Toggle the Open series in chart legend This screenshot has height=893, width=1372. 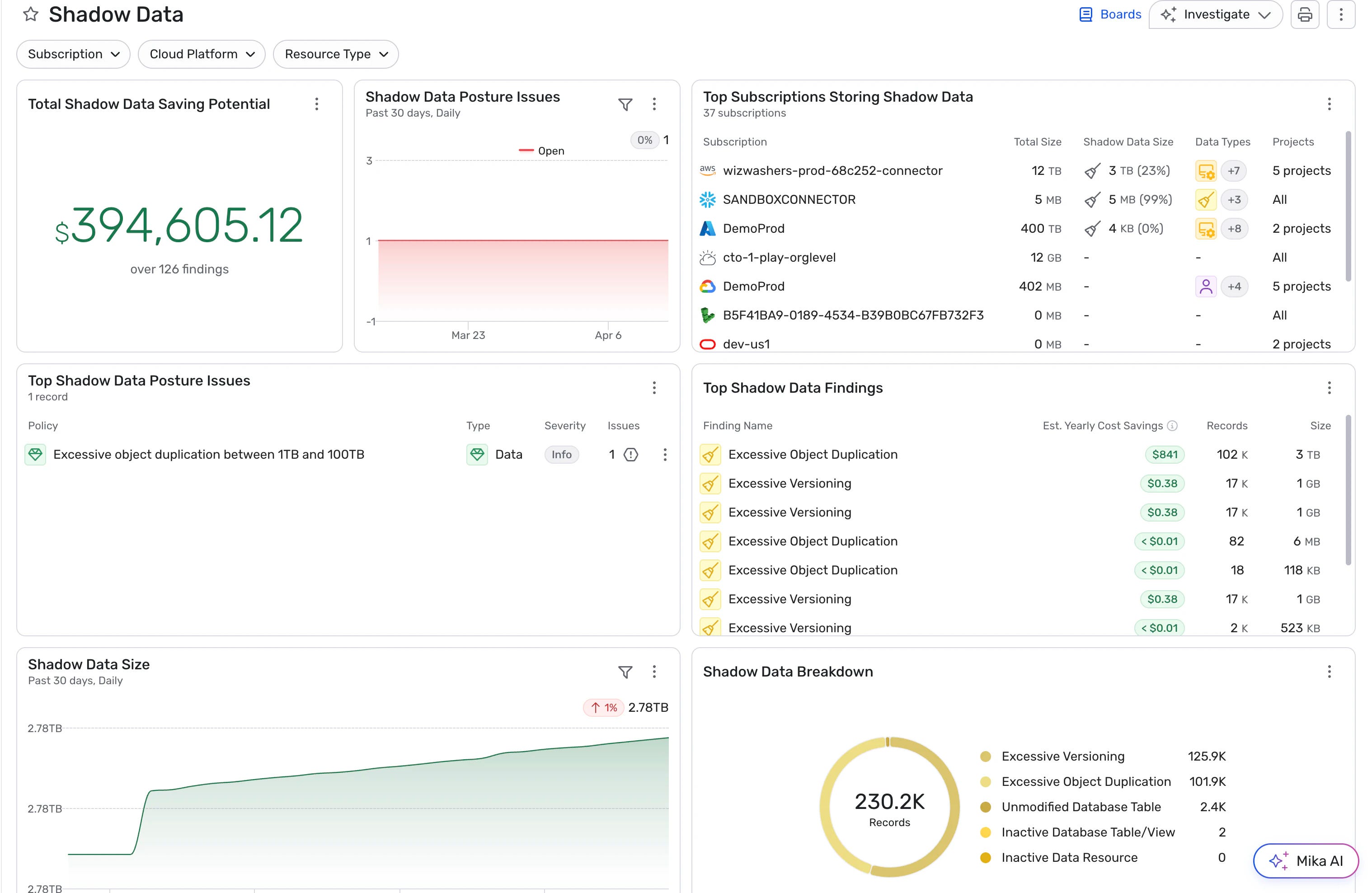tap(541, 151)
